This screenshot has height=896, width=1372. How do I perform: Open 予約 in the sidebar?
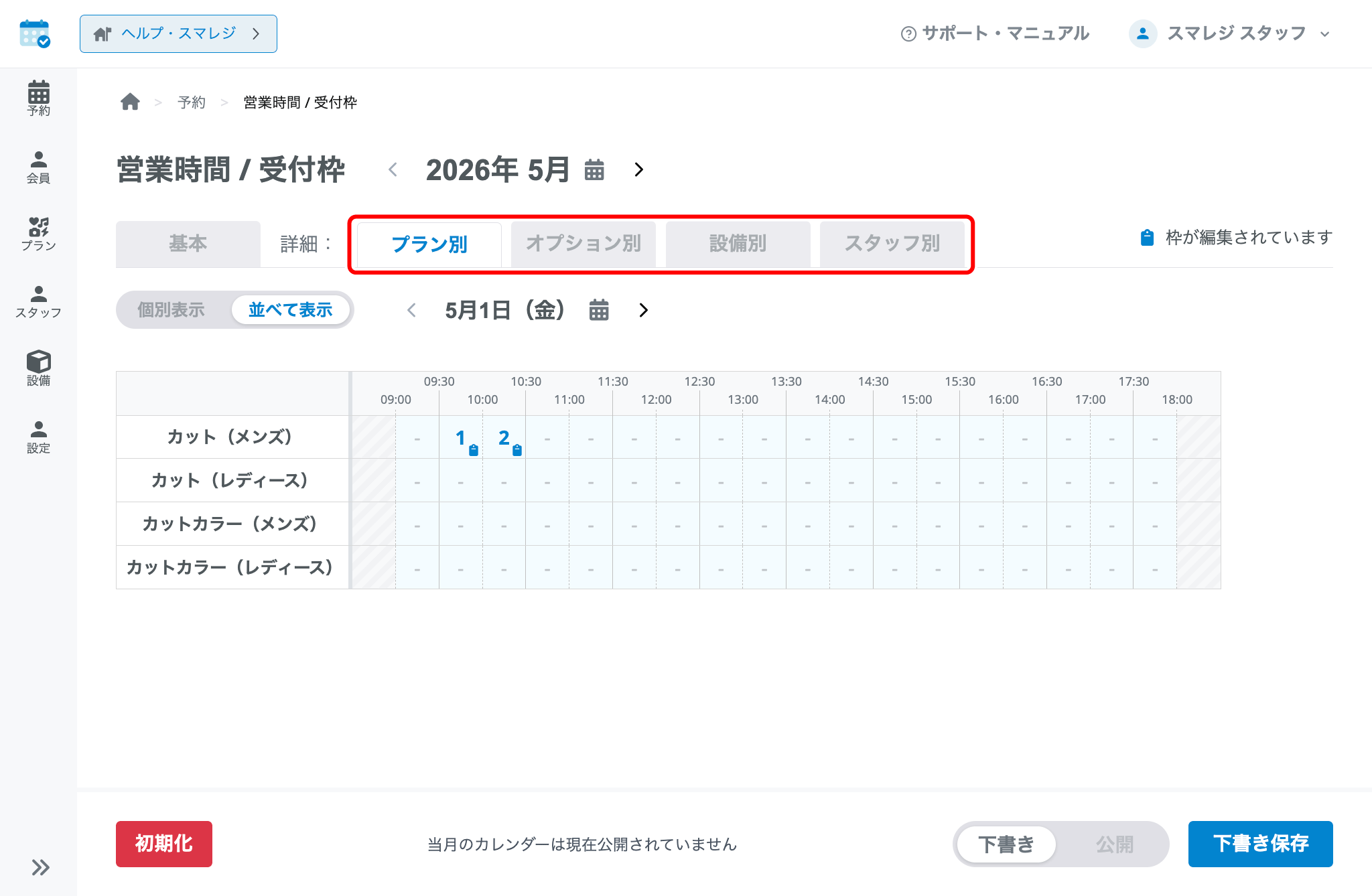click(x=38, y=98)
